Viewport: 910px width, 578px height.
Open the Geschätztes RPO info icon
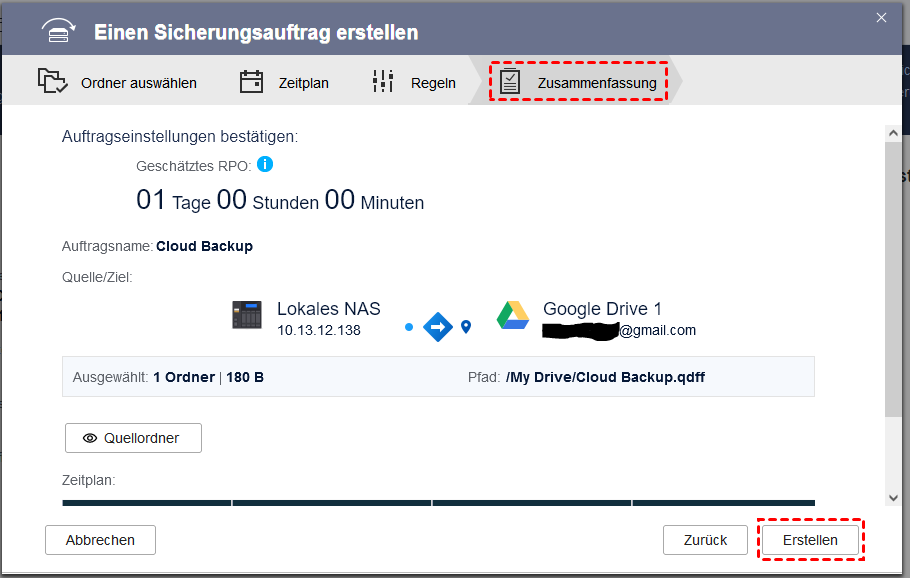click(x=265, y=164)
